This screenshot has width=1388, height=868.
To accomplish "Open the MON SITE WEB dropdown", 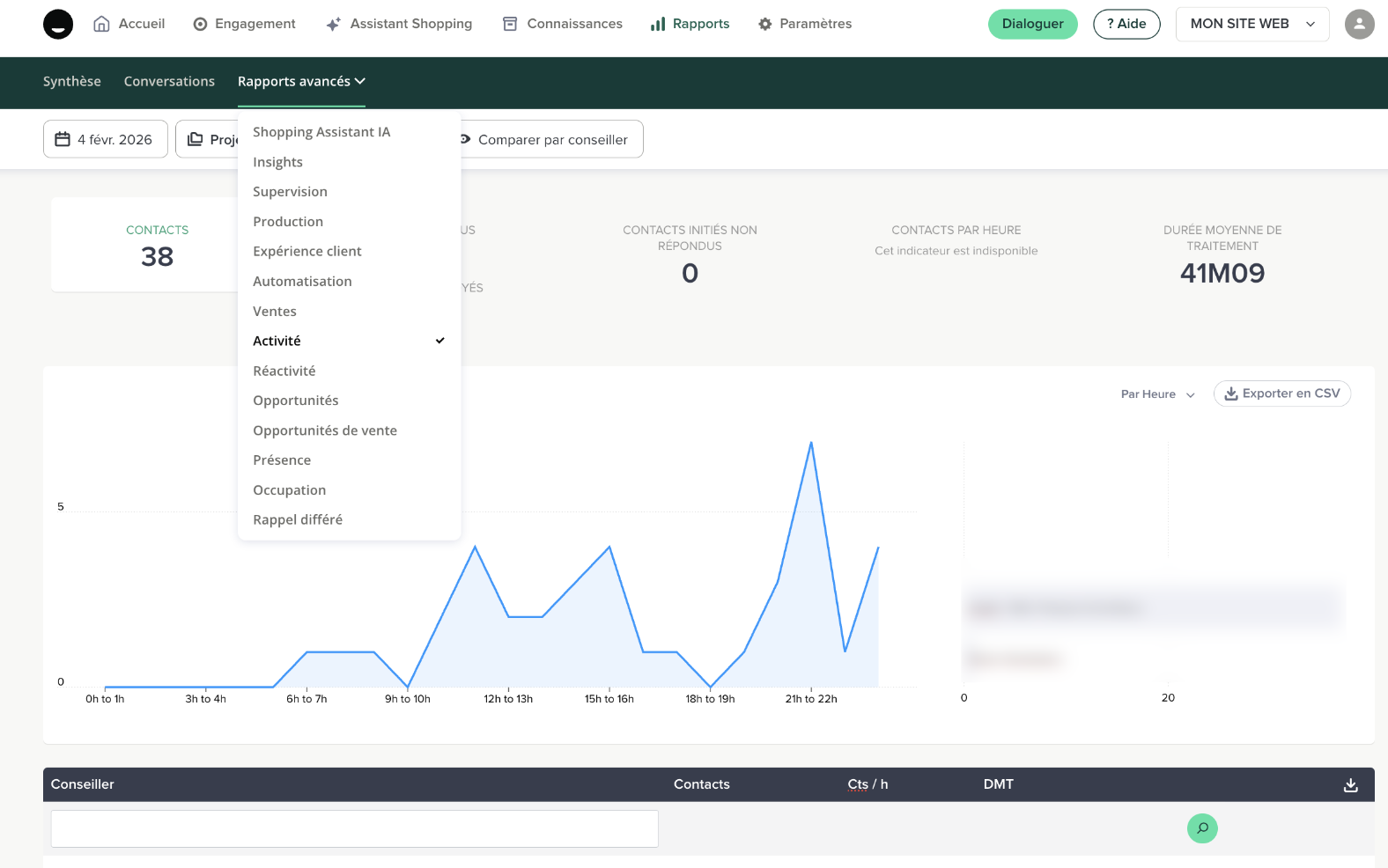I will pos(1251,24).
